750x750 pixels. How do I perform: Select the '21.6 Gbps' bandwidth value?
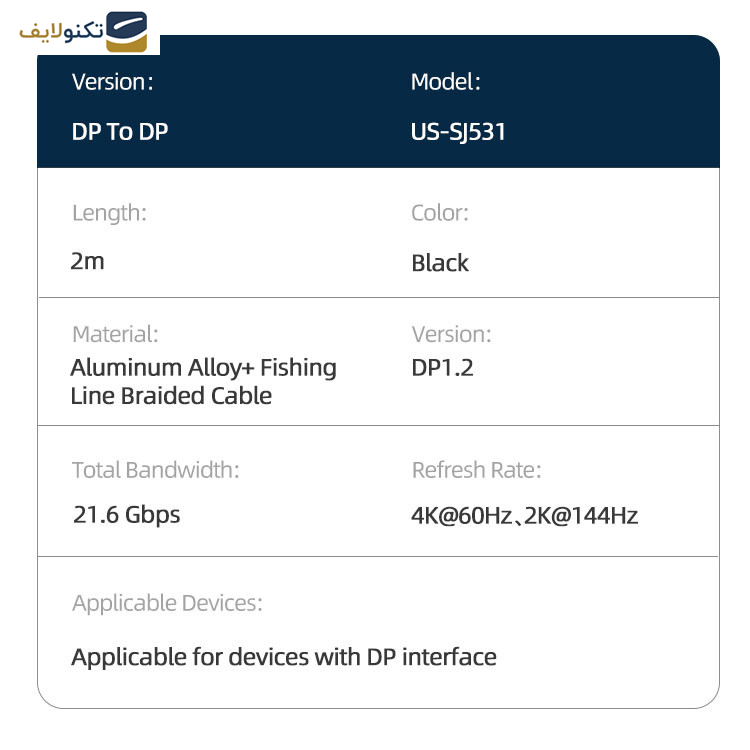click(x=127, y=515)
